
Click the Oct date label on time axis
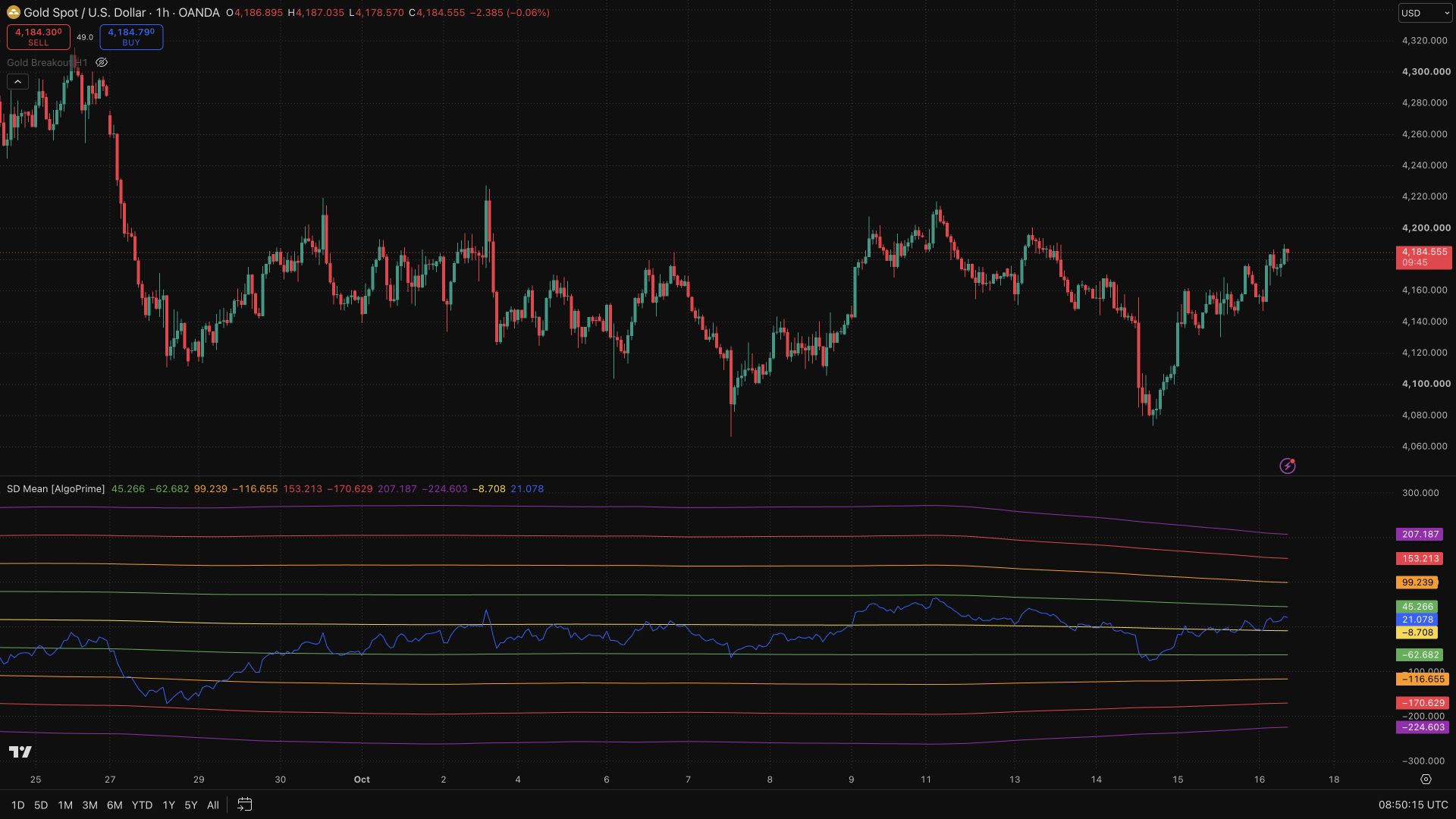362,780
